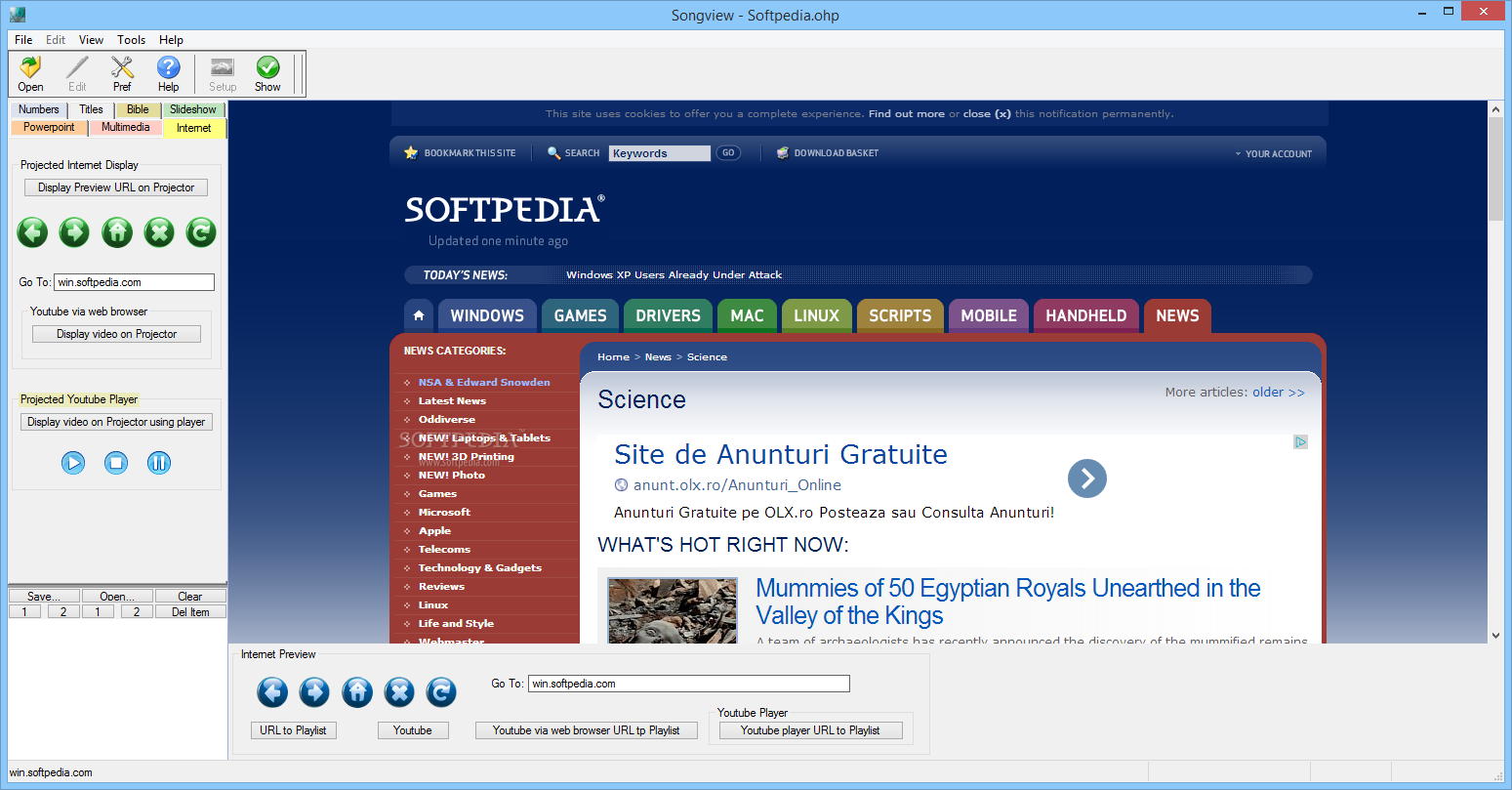Click Display video on Projector button

[116, 334]
